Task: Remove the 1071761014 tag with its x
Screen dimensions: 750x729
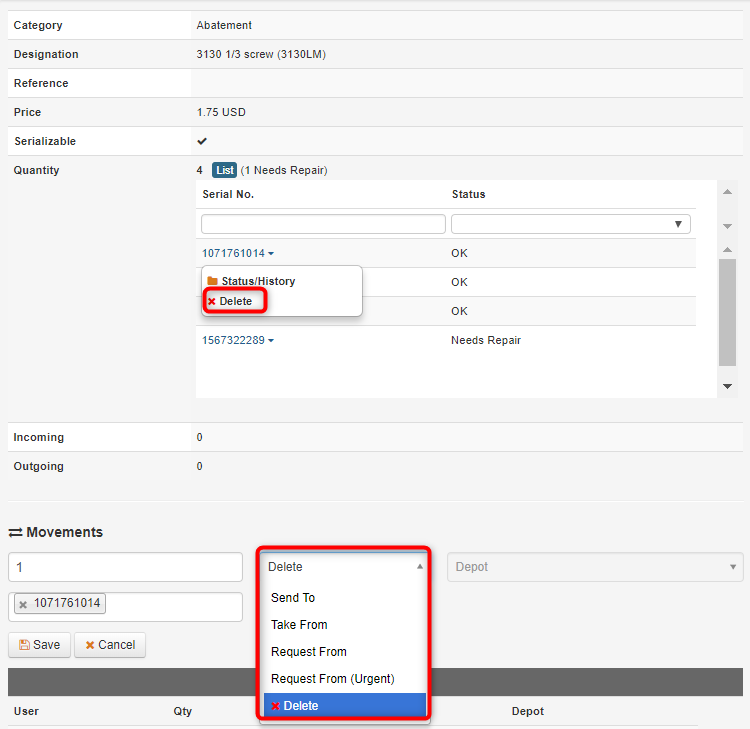Action: pyautogui.click(x=22, y=604)
